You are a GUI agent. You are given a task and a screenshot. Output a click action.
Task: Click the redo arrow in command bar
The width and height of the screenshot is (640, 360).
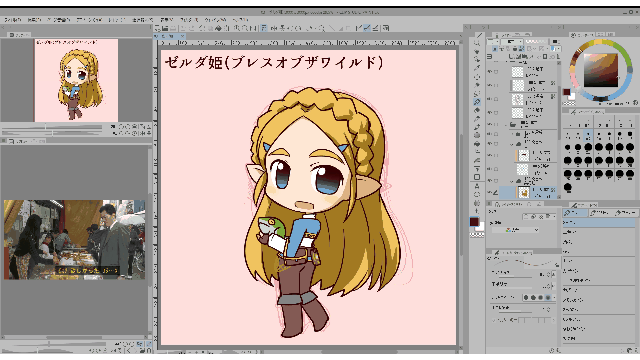pyautogui.click(x=191, y=28)
